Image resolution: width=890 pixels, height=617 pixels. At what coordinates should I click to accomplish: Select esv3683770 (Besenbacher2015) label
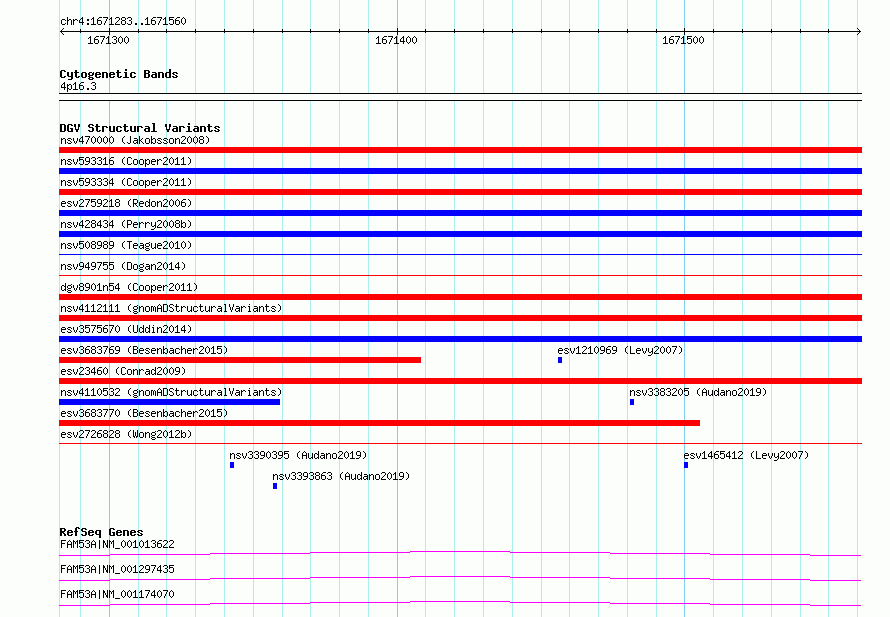(144, 413)
